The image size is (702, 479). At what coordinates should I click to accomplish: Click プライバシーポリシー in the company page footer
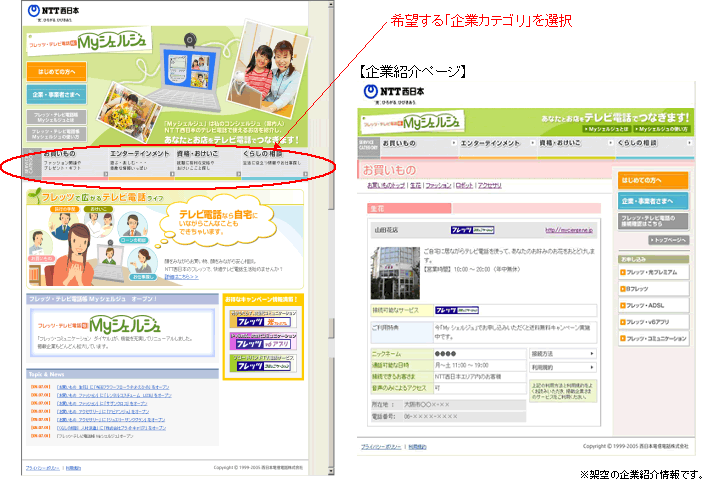(381, 447)
